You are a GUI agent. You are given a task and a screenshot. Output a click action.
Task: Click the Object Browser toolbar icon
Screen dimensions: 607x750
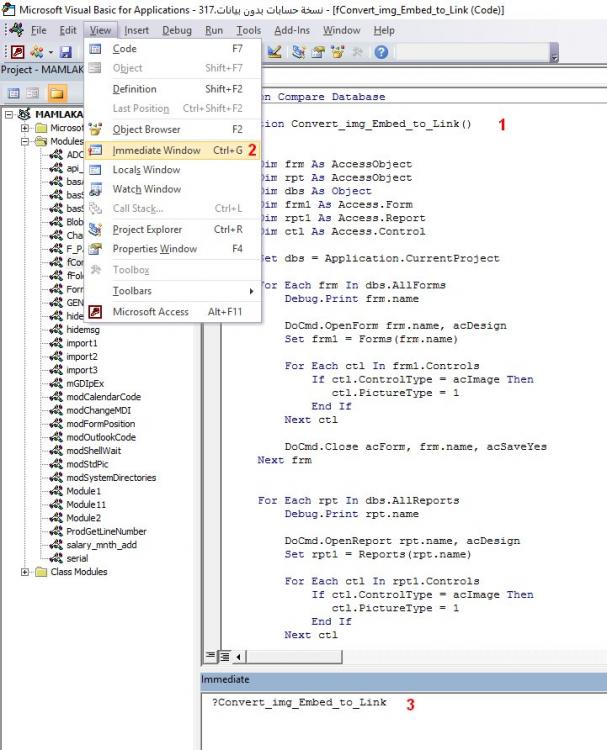(x=338, y=52)
